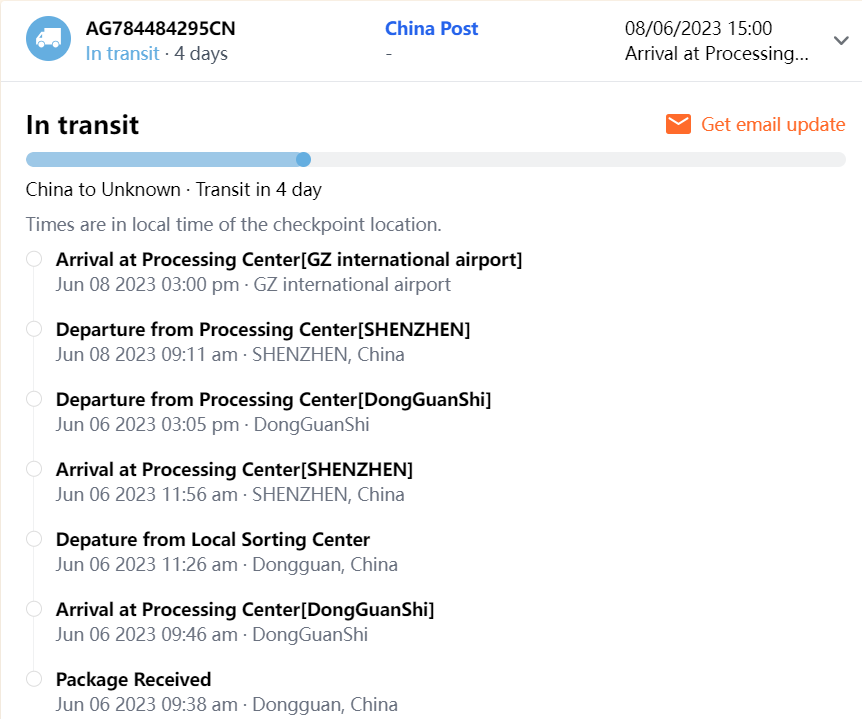
Task: Open the China Post carrier link
Action: tap(431, 28)
